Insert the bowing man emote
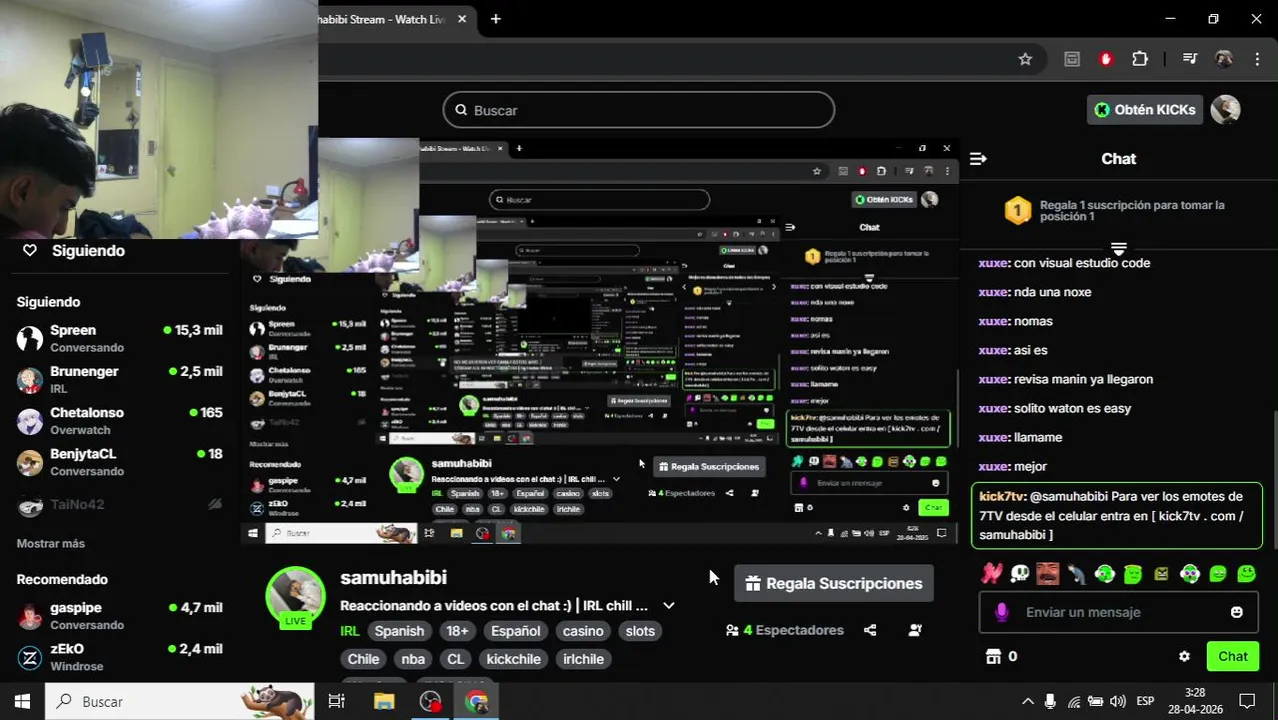 (x=1076, y=573)
